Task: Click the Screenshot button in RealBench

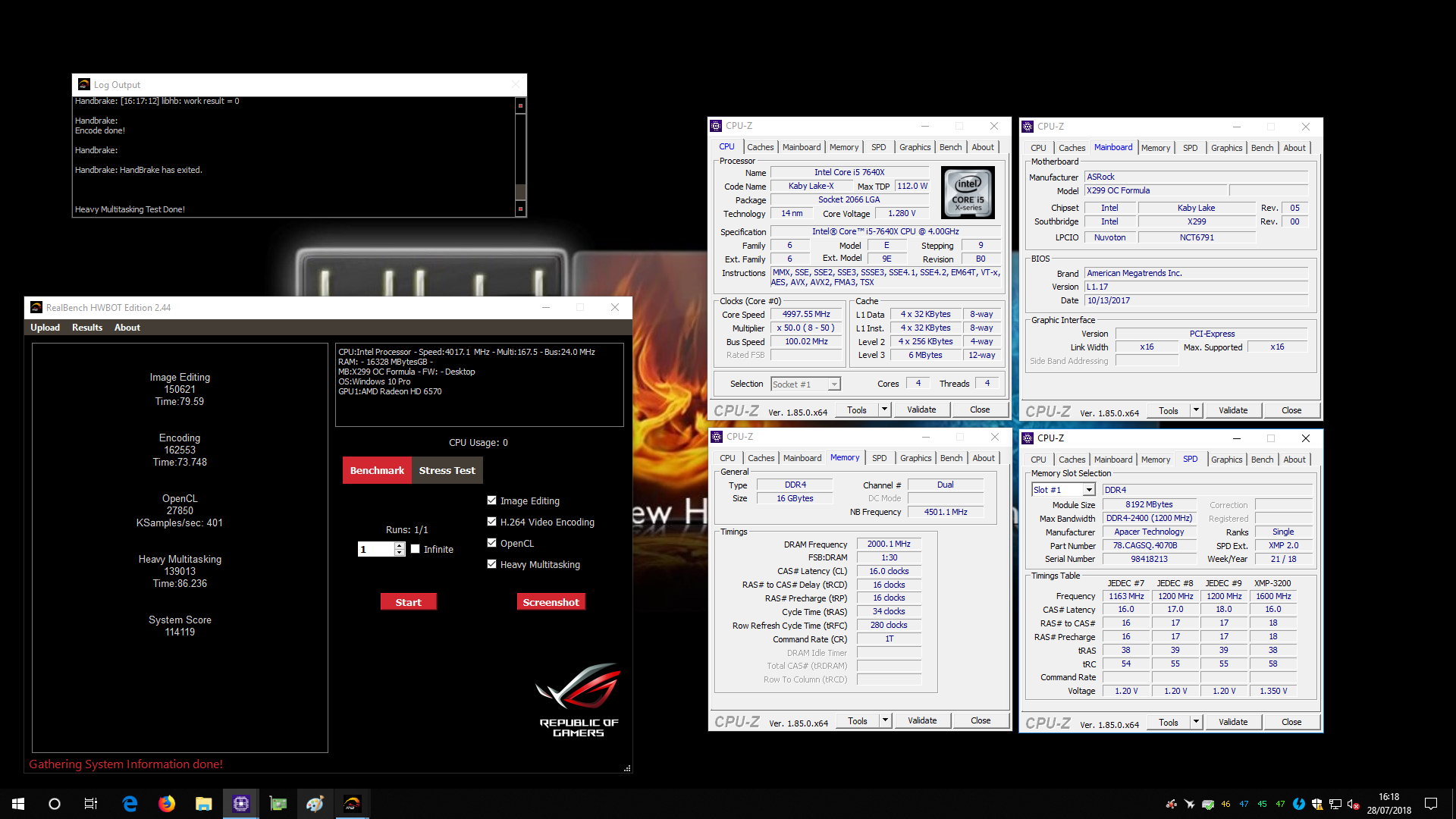Action: (x=551, y=602)
